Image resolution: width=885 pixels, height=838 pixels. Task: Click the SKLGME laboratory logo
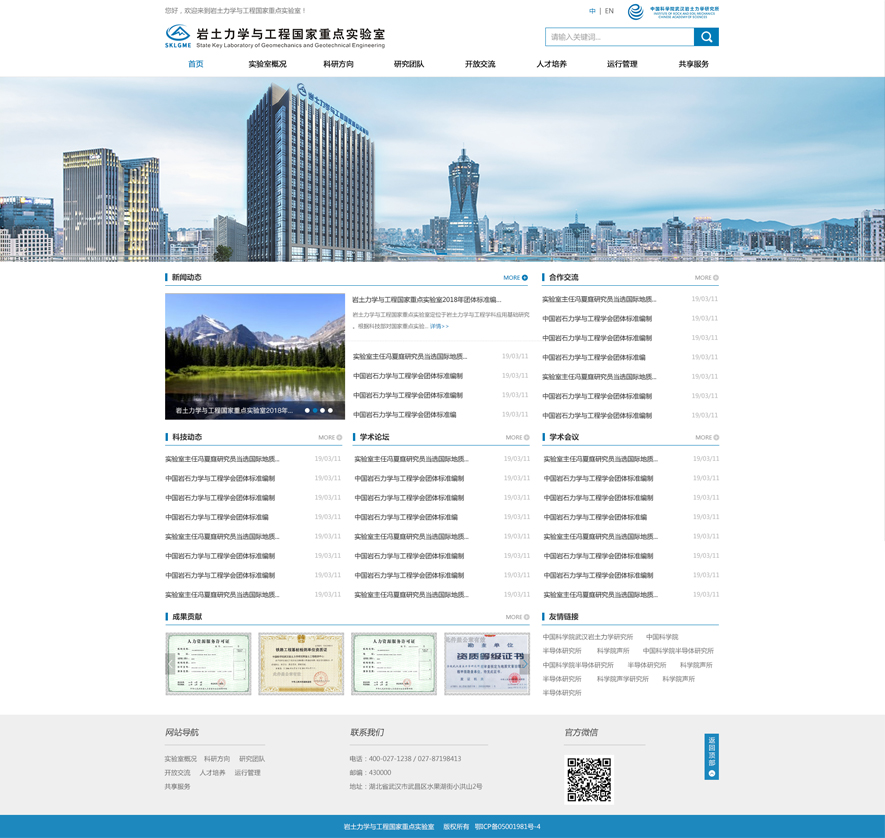point(275,37)
